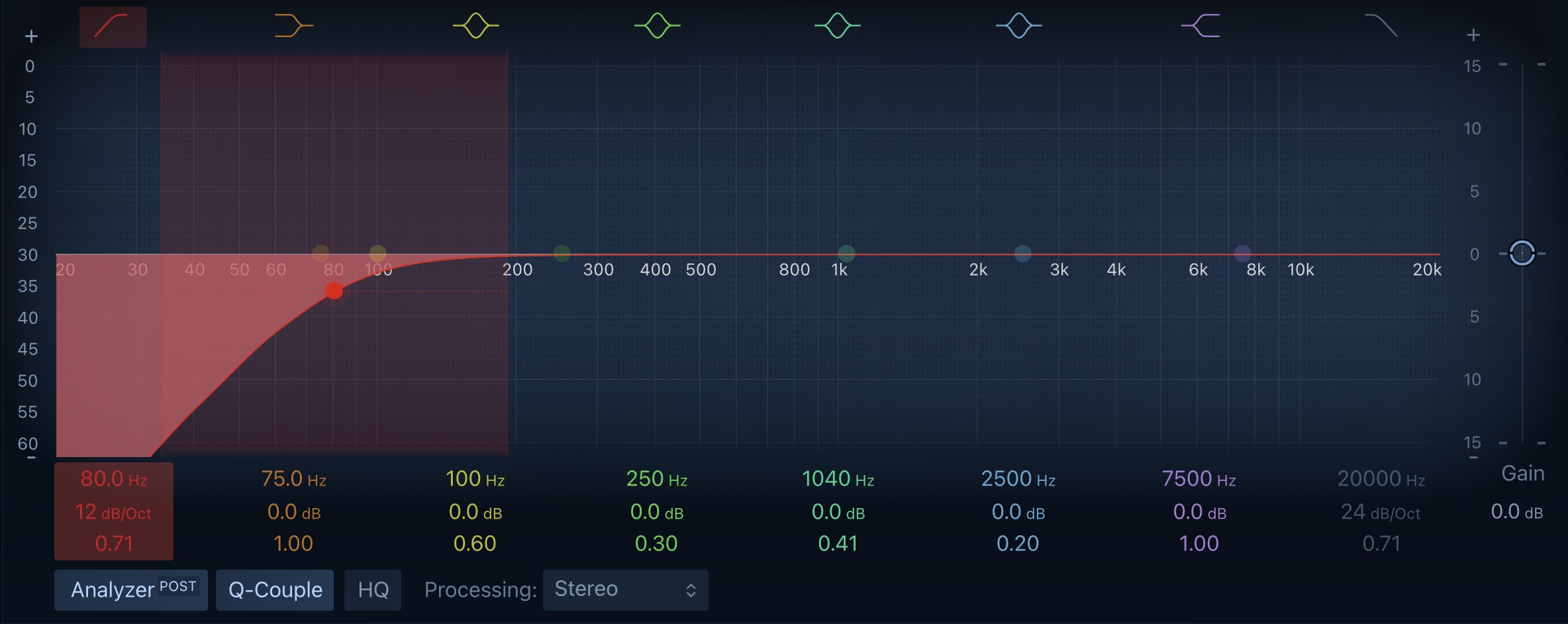Select the 250 Hz frequency field

coord(657,479)
